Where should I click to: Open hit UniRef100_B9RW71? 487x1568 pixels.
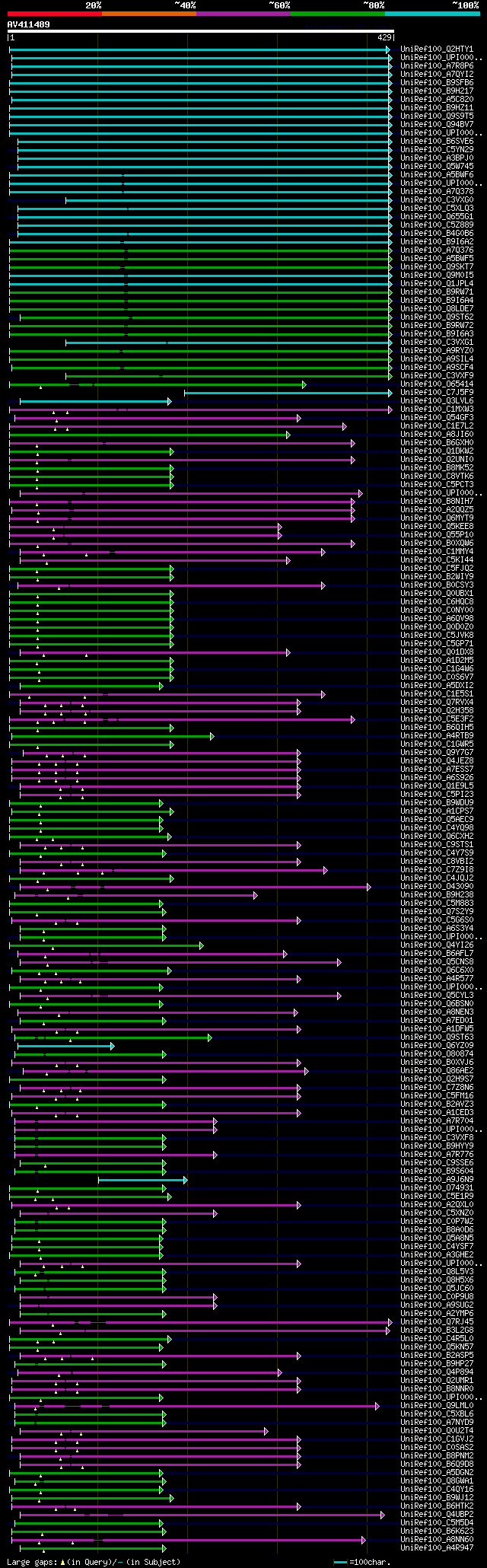[437, 292]
